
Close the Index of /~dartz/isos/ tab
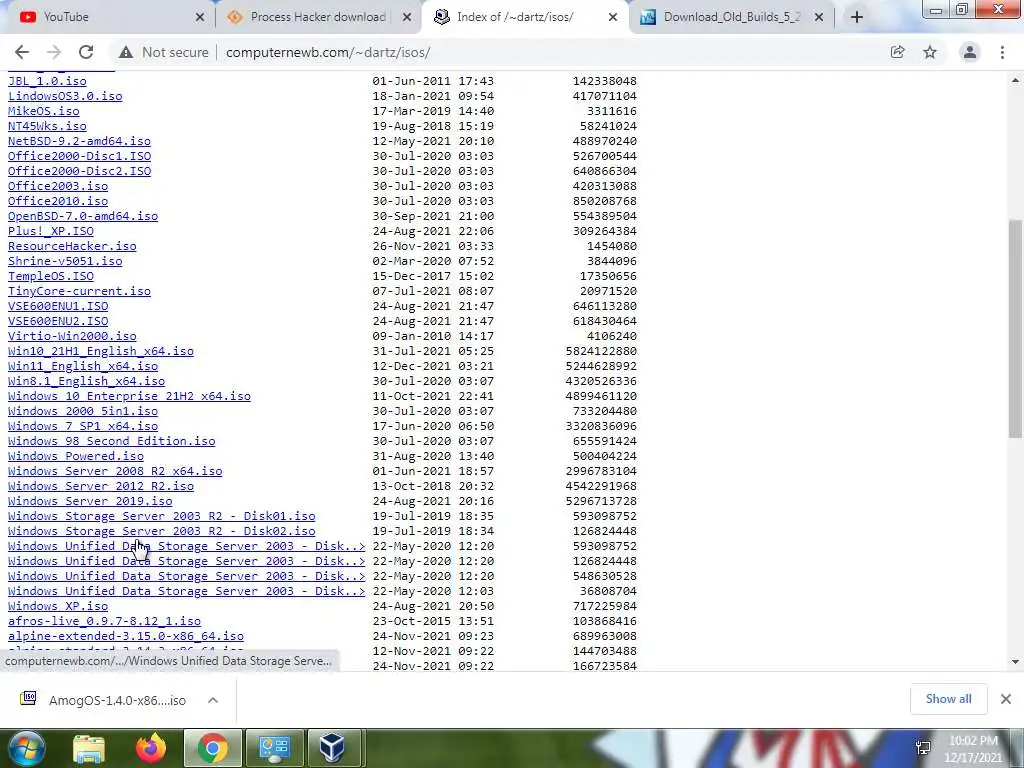[613, 17]
